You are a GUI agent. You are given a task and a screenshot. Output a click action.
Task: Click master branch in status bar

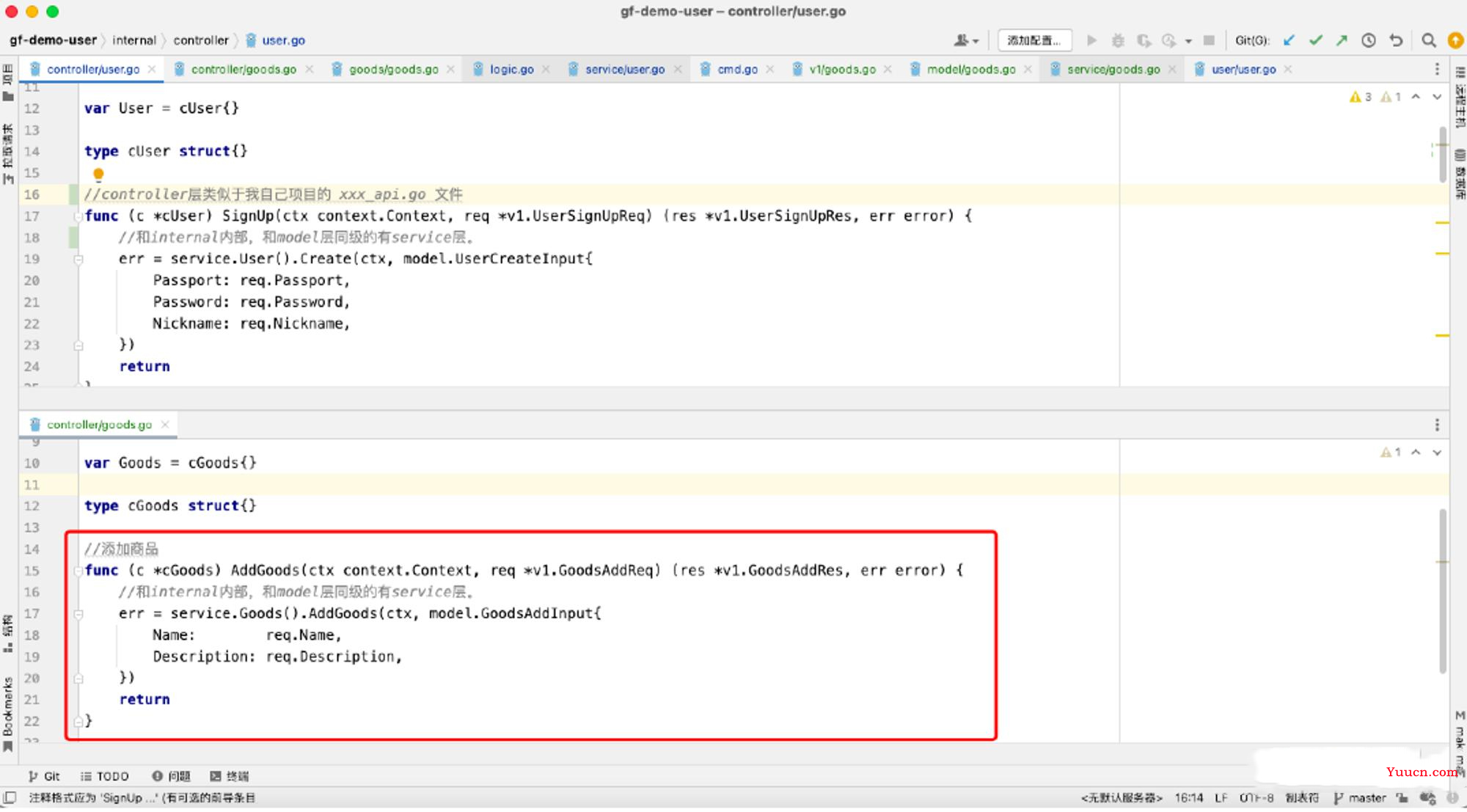click(x=1360, y=798)
